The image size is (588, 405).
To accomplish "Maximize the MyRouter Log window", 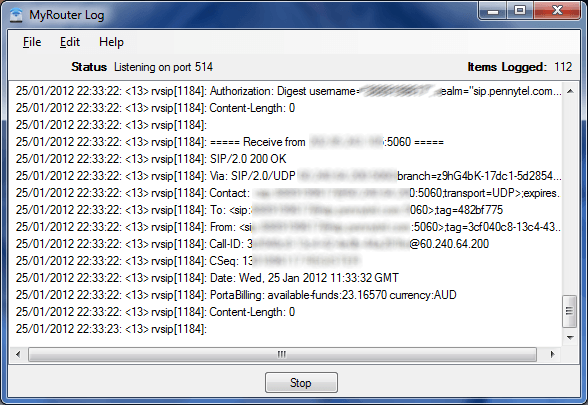I will coord(520,10).
